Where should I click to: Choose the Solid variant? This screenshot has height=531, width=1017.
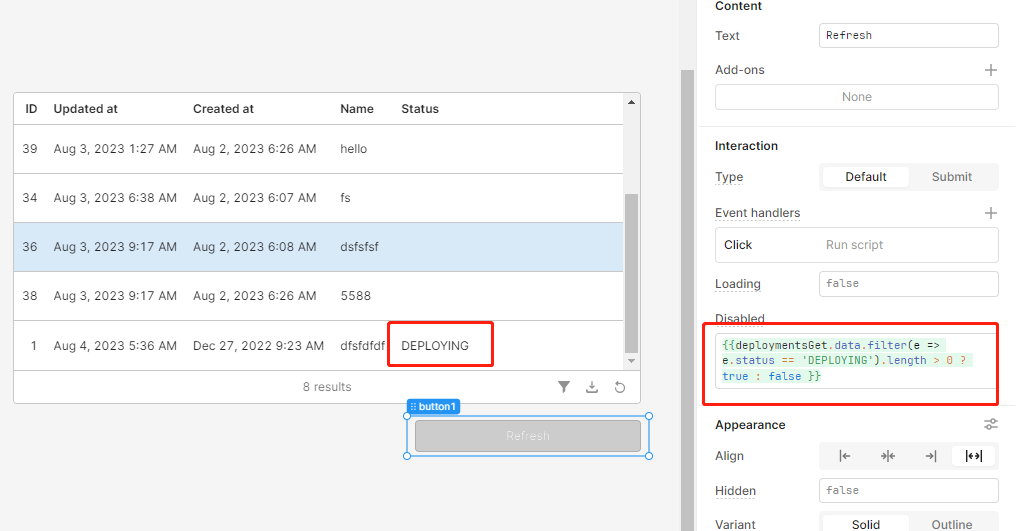pos(865,524)
